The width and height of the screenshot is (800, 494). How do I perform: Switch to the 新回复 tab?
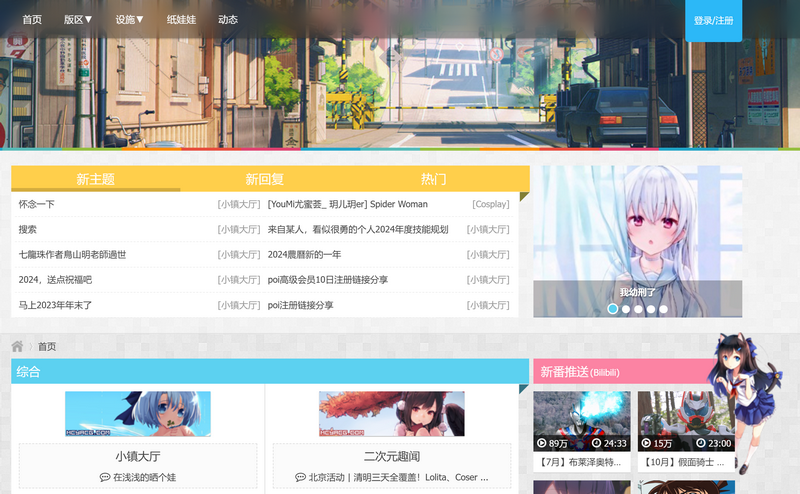click(265, 179)
